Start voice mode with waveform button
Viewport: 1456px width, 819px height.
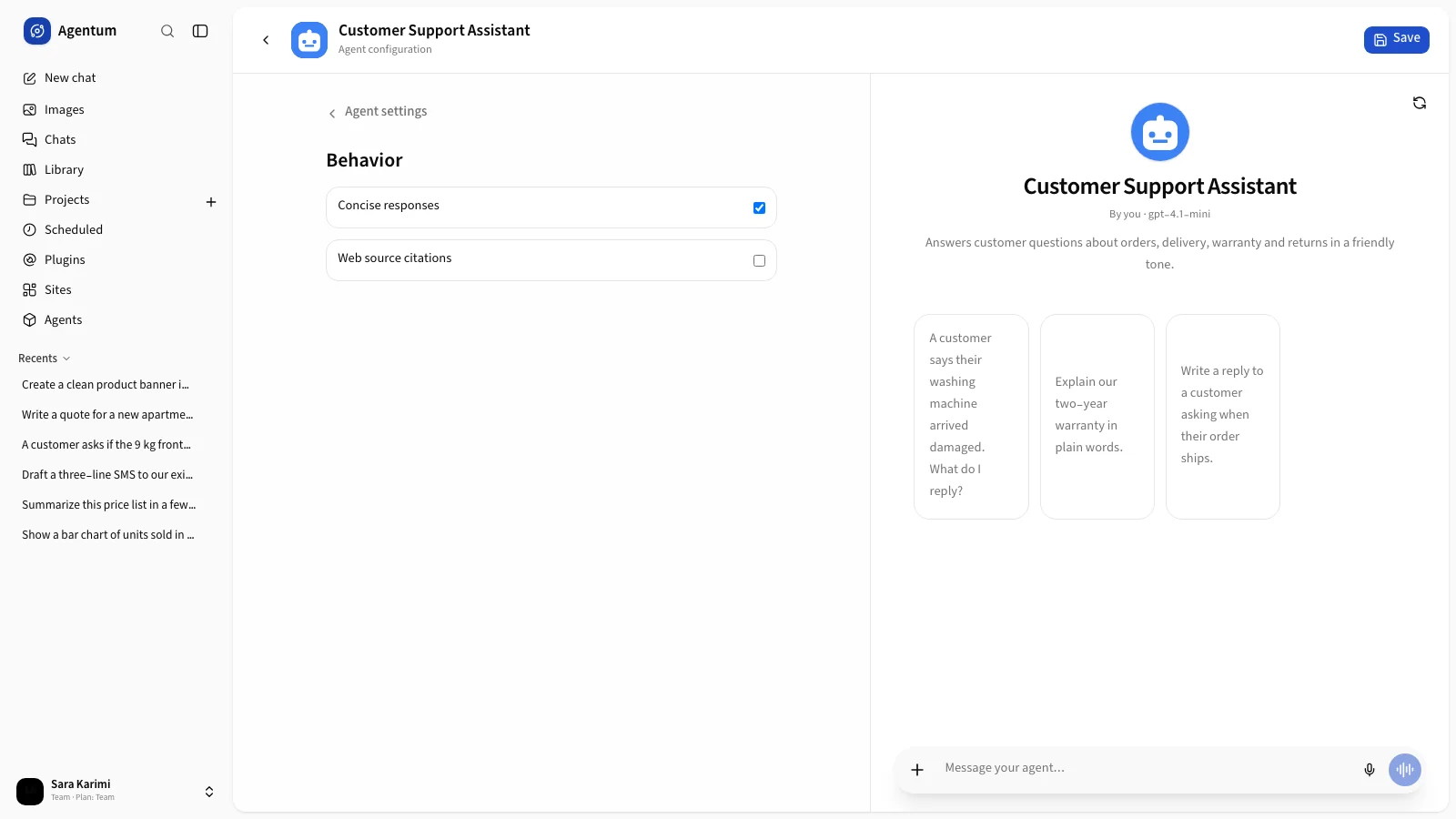pos(1405,770)
